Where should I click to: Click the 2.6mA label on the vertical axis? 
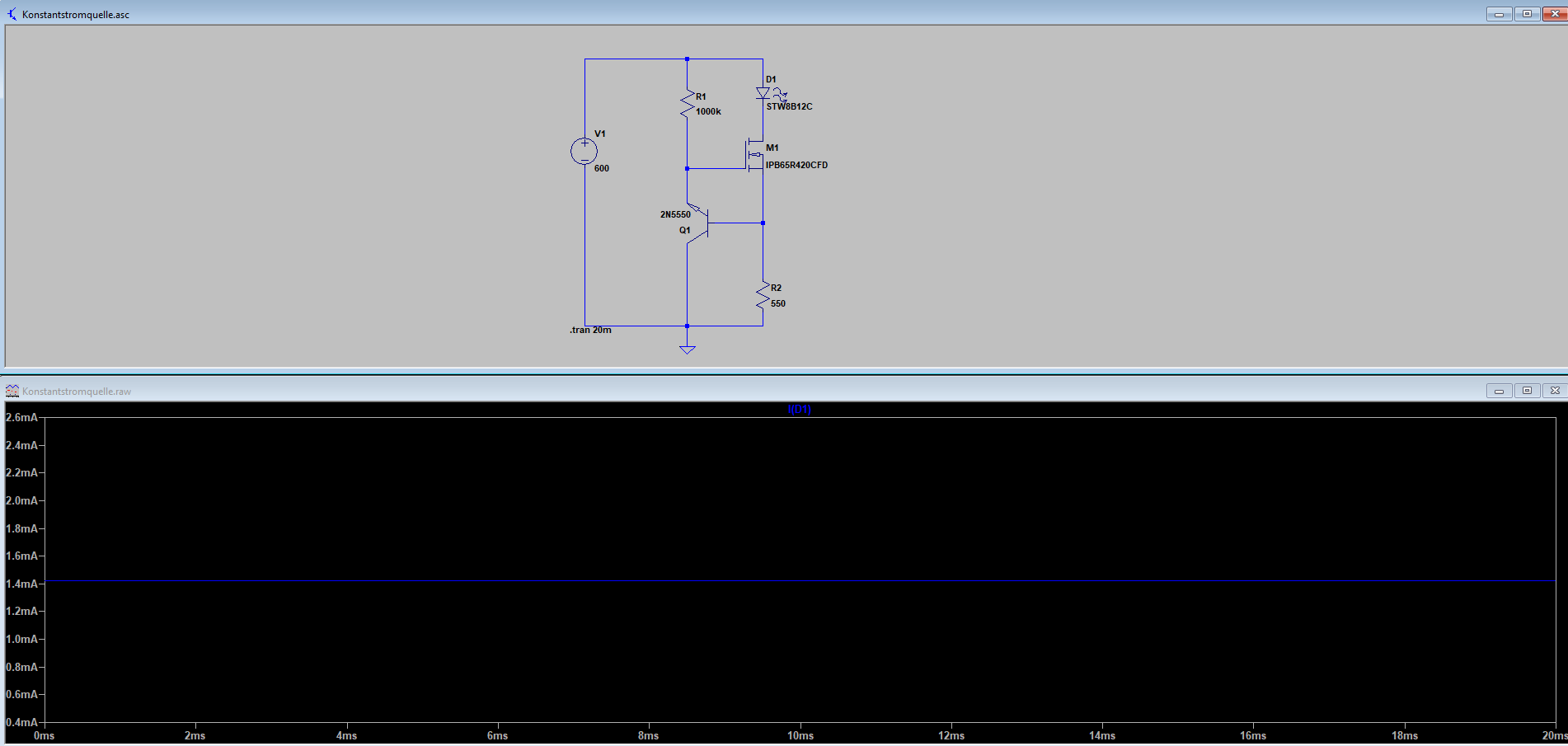(21, 417)
